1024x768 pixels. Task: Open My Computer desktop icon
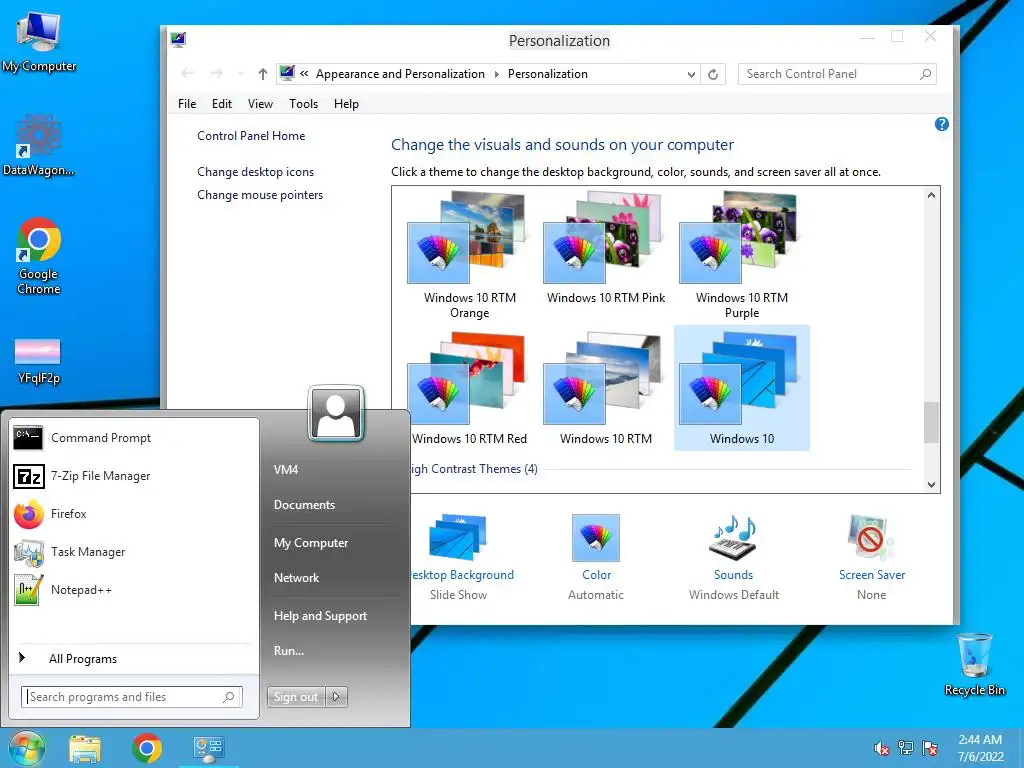tap(39, 42)
